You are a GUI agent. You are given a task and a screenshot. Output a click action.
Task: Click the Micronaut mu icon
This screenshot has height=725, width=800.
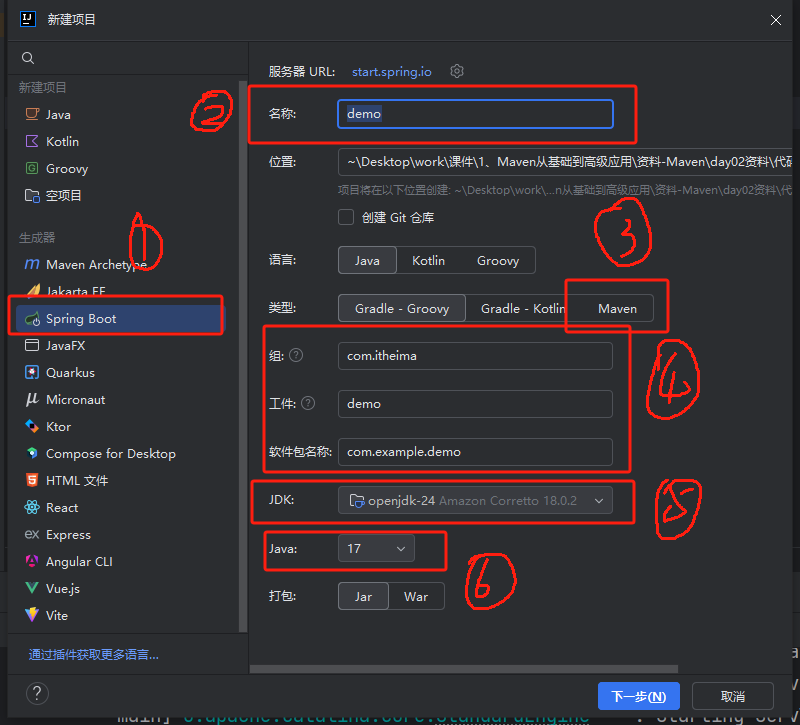tap(32, 399)
